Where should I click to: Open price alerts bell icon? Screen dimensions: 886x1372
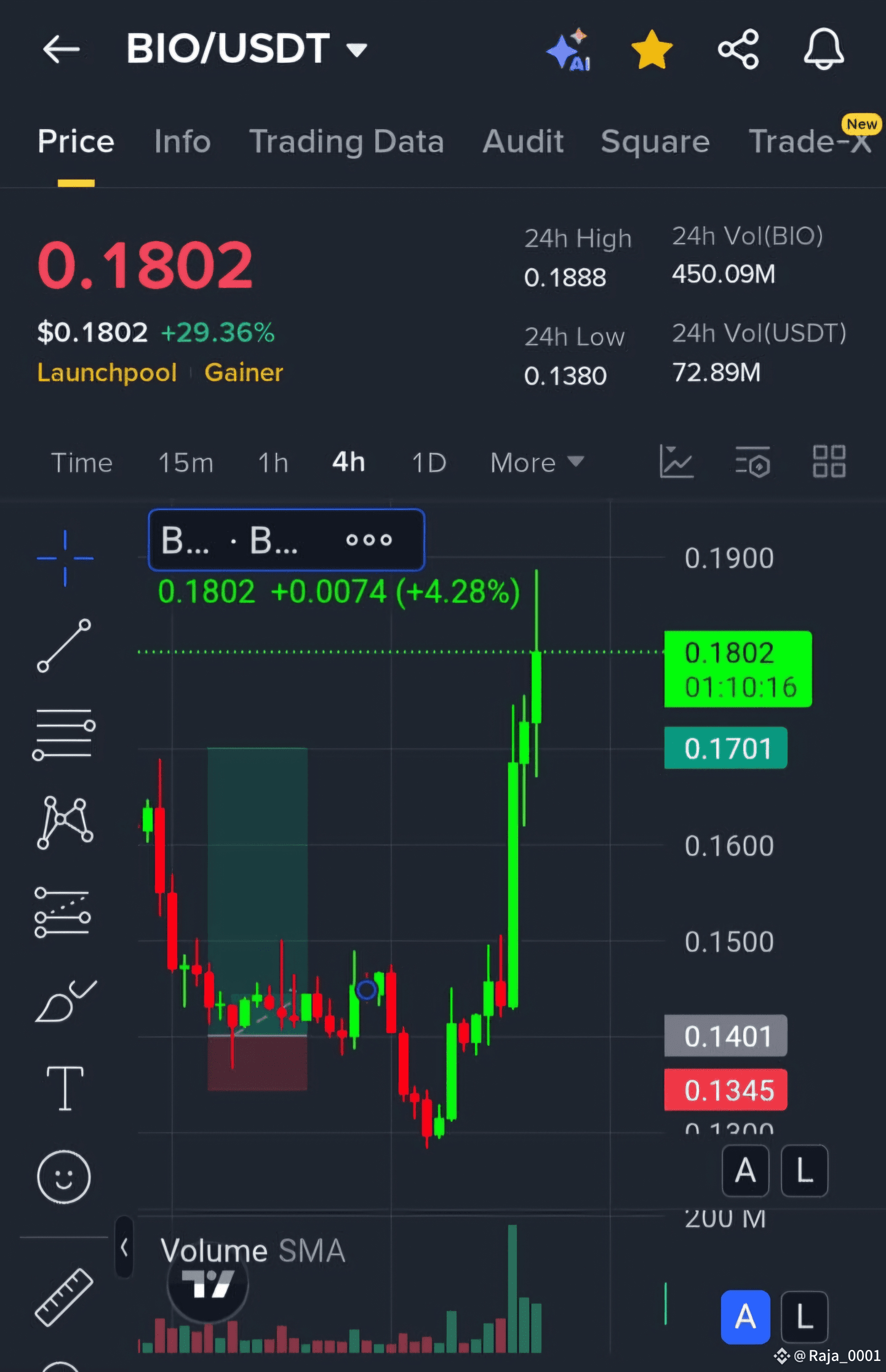[824, 49]
